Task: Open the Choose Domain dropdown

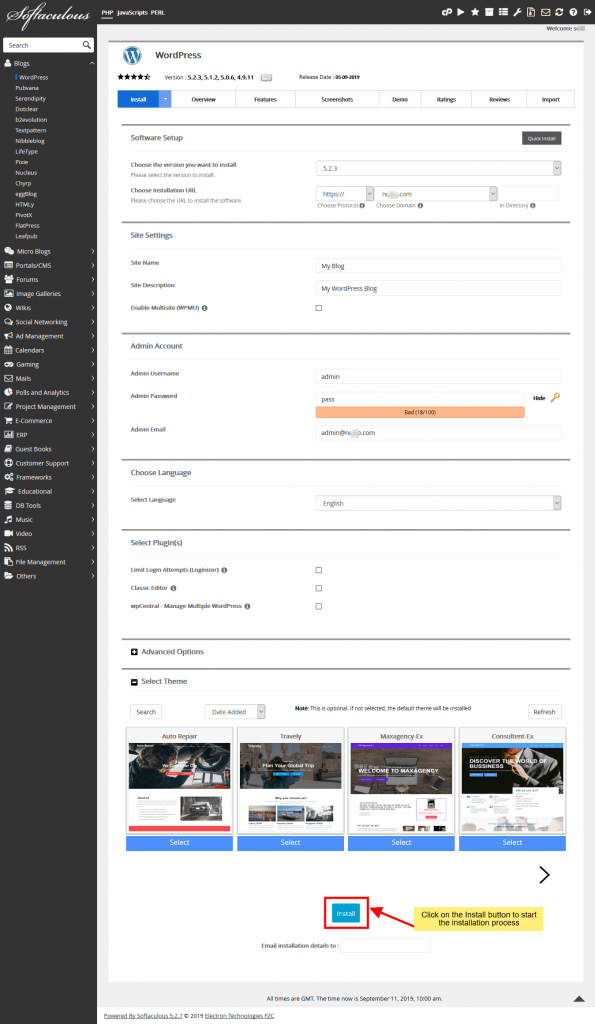Action: [436, 194]
